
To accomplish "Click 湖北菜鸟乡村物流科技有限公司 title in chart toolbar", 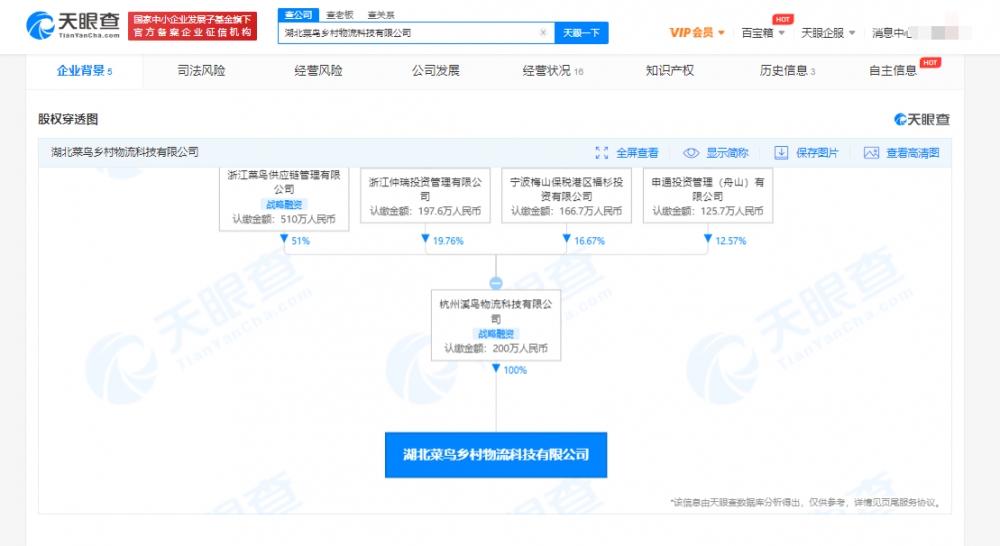I will [125, 152].
